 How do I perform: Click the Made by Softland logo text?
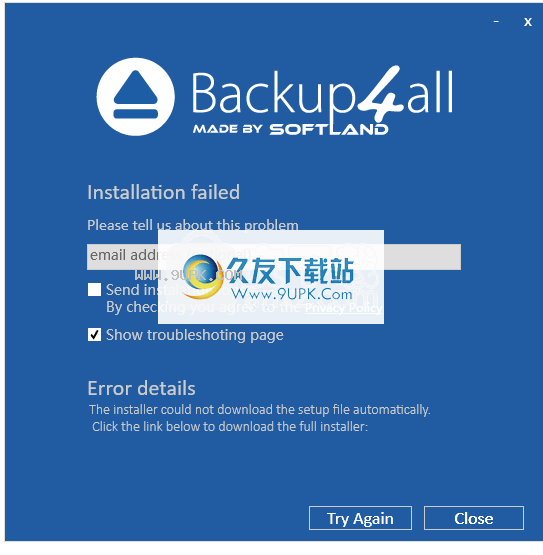pyautogui.click(x=291, y=129)
